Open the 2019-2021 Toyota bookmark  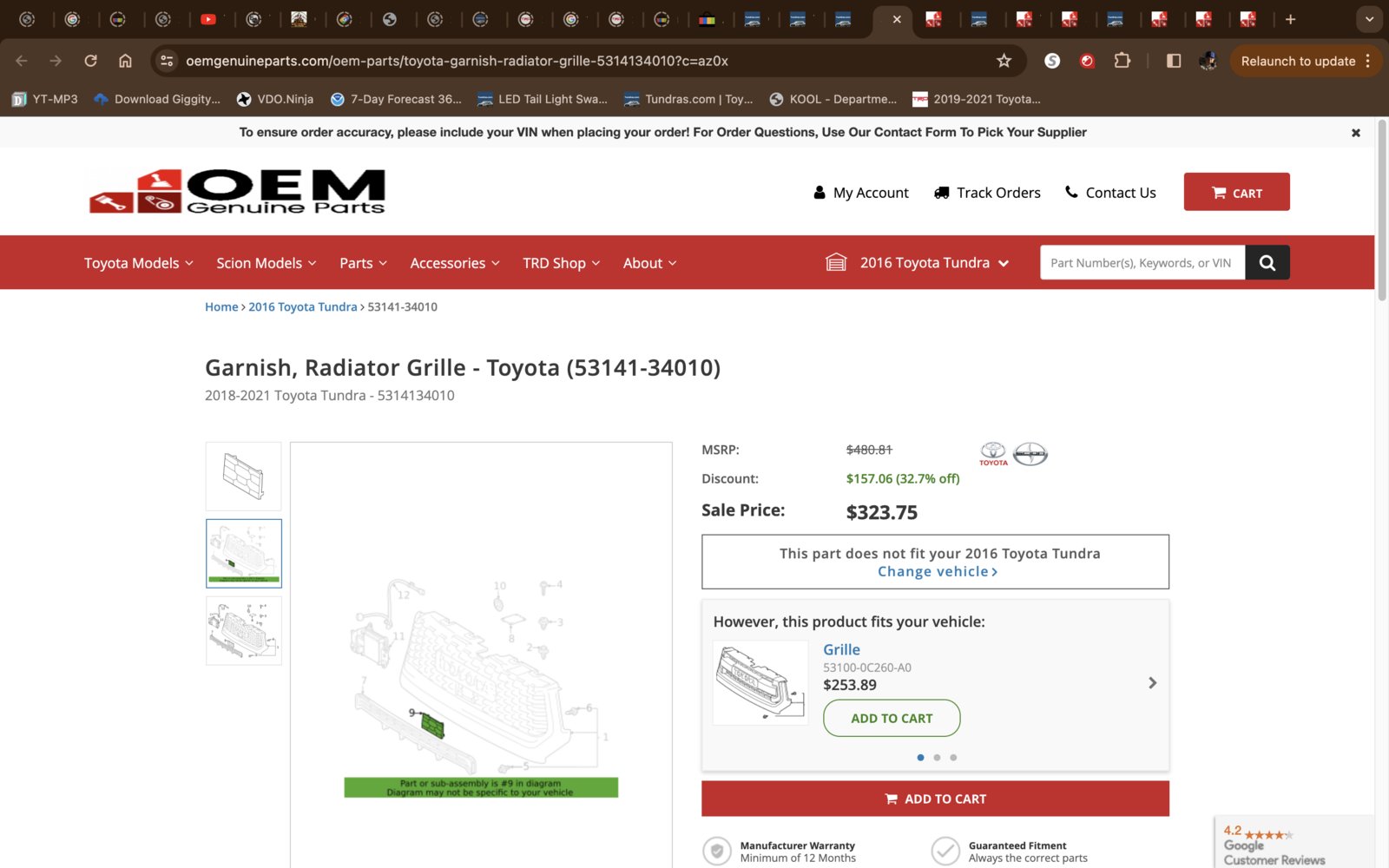[977, 99]
